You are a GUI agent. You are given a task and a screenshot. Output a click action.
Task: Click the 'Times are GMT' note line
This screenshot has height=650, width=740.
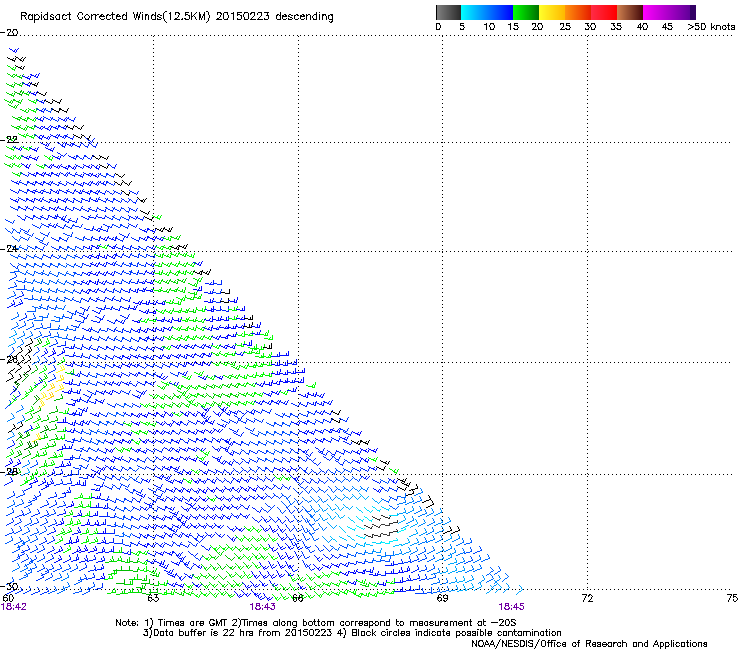point(316,623)
